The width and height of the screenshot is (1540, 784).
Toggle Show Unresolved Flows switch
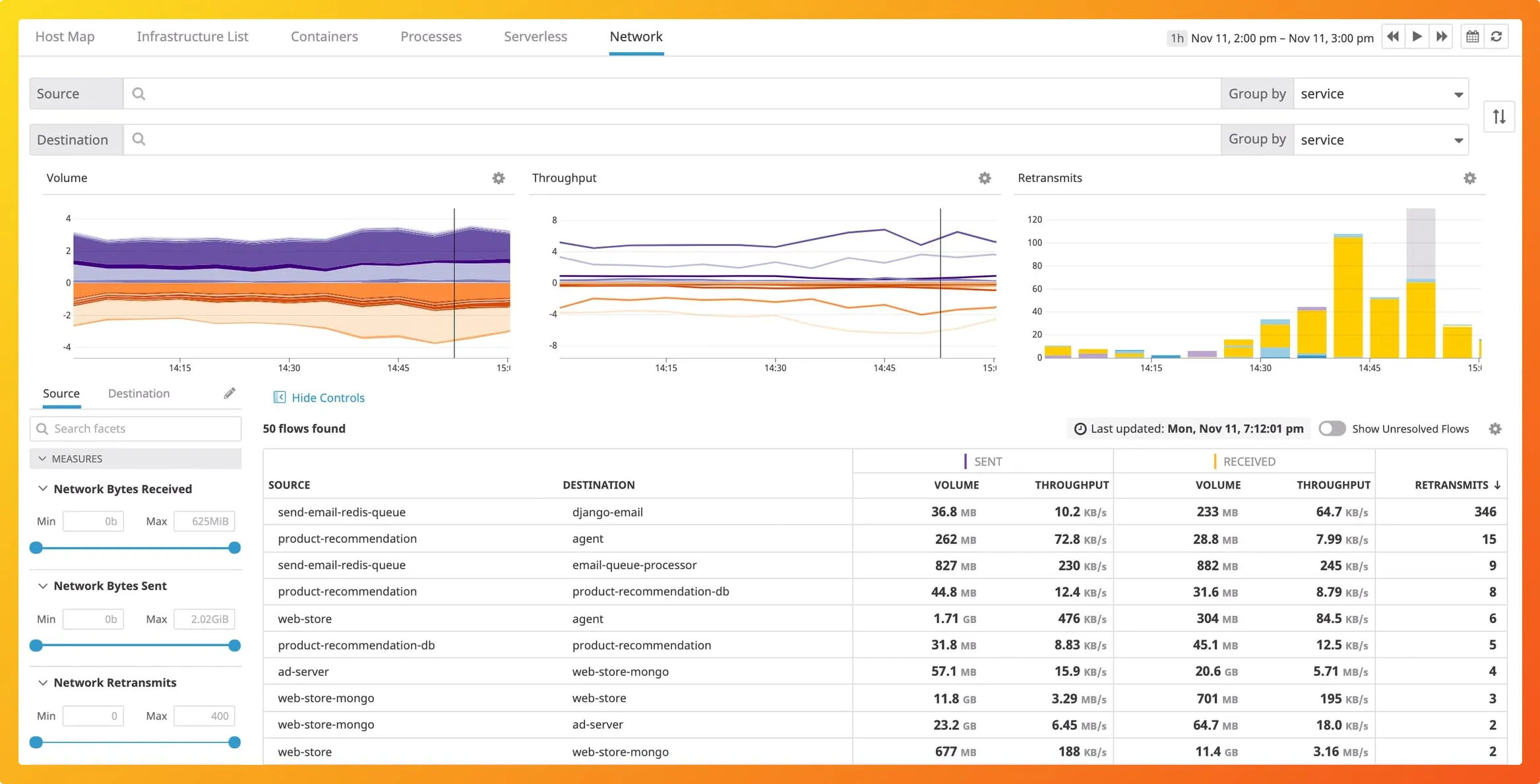[1332, 429]
